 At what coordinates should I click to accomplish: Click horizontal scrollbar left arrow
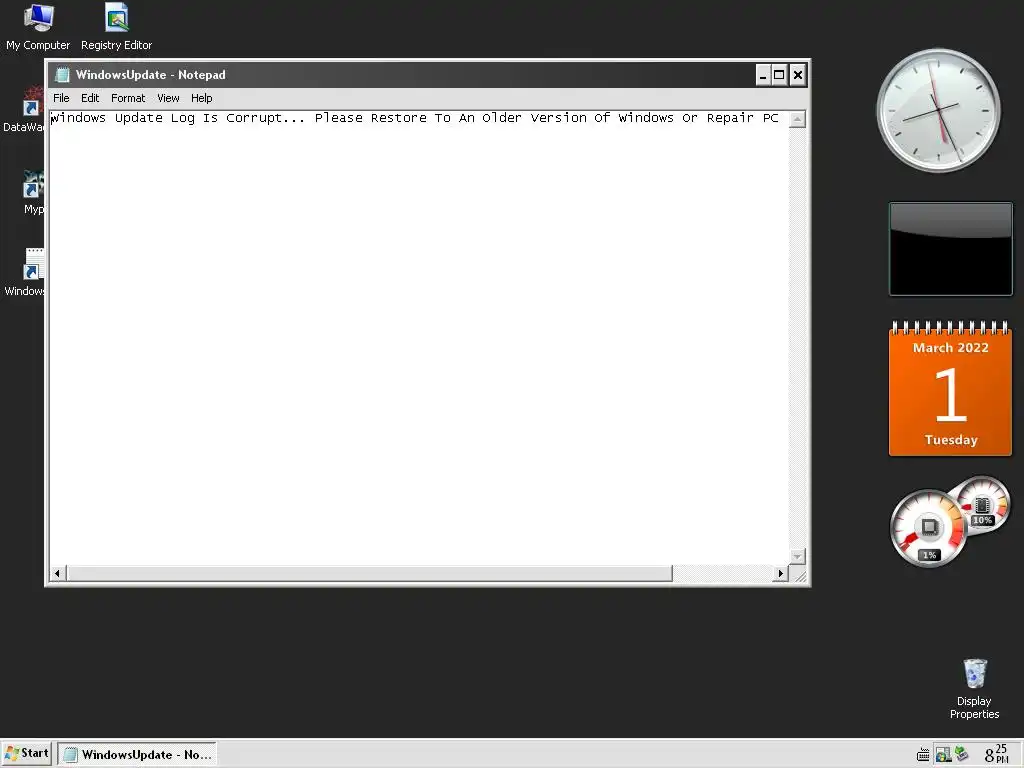(x=57, y=573)
